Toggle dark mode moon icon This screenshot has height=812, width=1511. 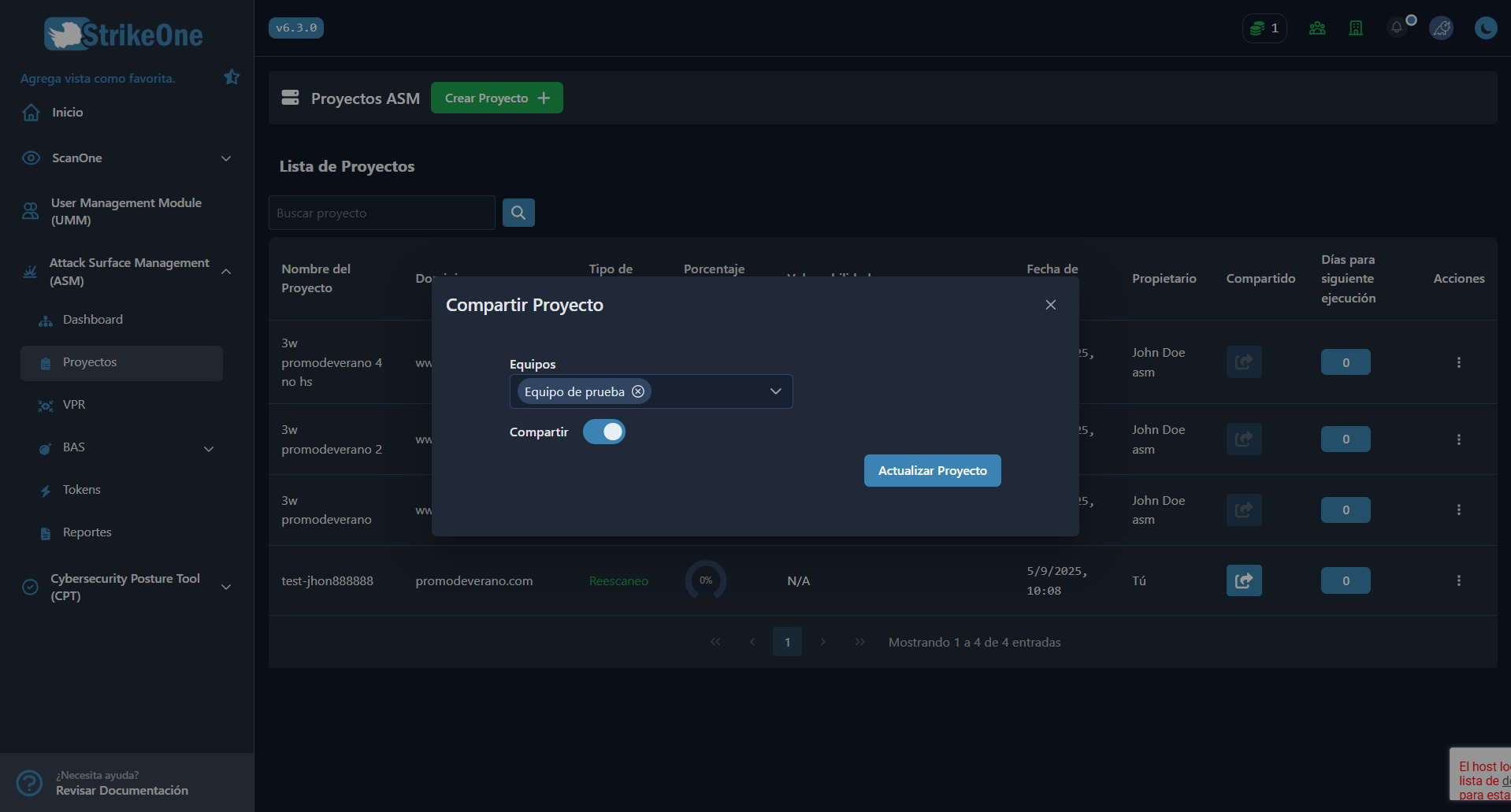pyautogui.click(x=1486, y=28)
